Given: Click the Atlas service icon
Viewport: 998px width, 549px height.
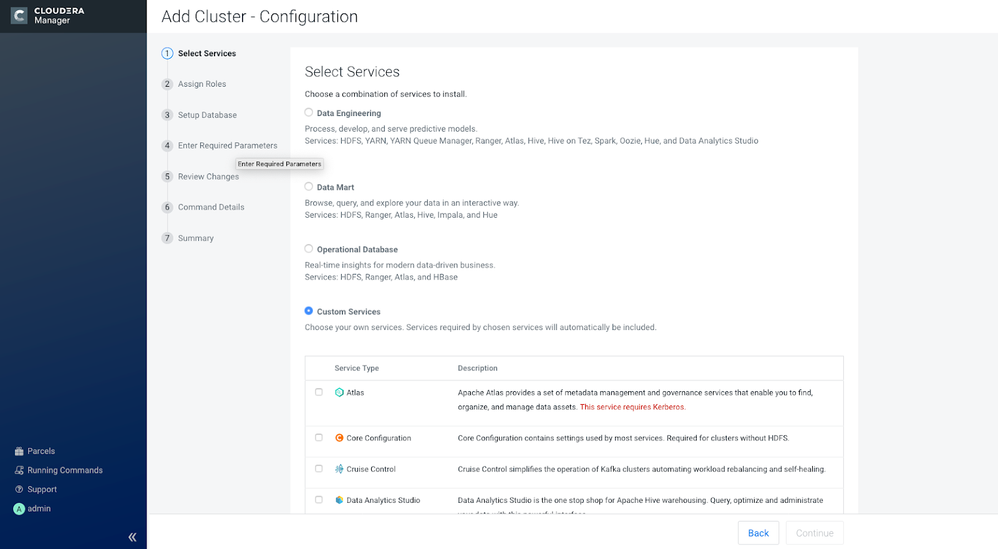Looking at the screenshot, I should click(339, 393).
